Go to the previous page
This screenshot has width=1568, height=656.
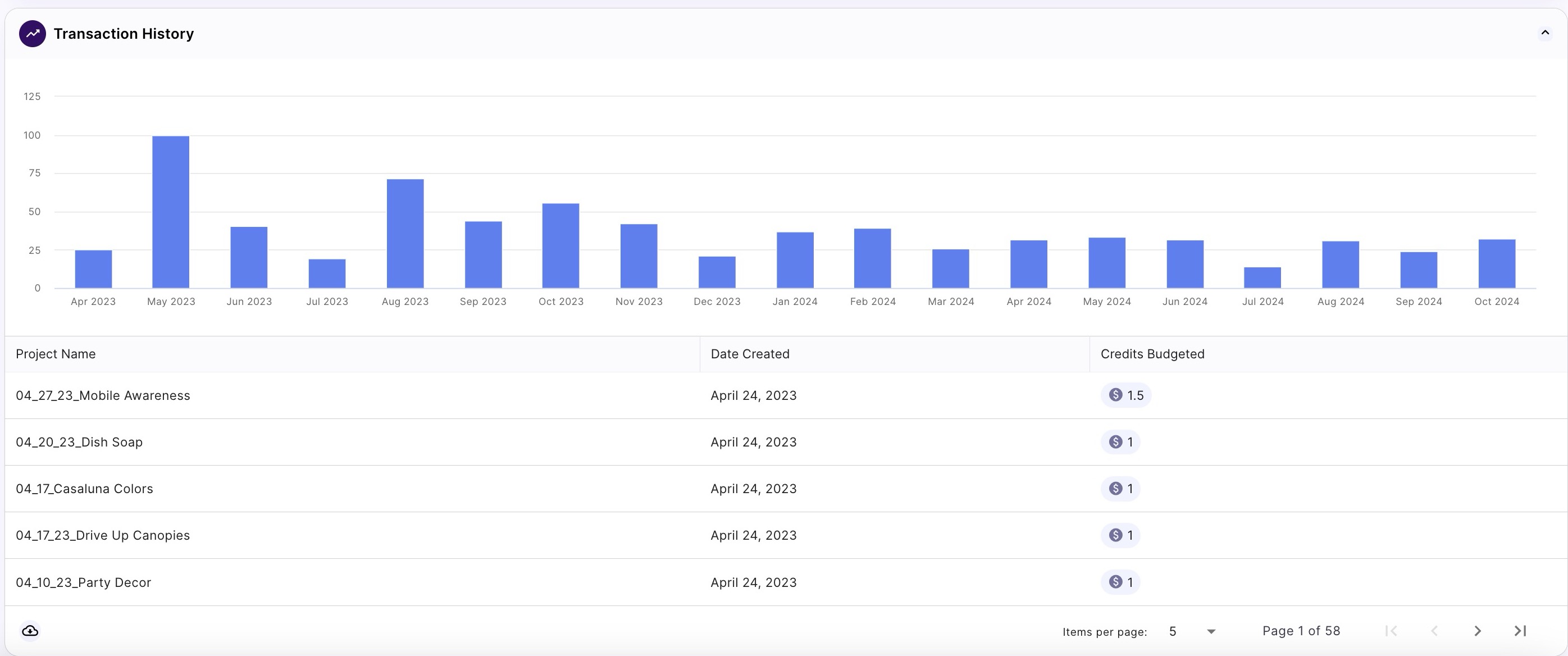1435,630
